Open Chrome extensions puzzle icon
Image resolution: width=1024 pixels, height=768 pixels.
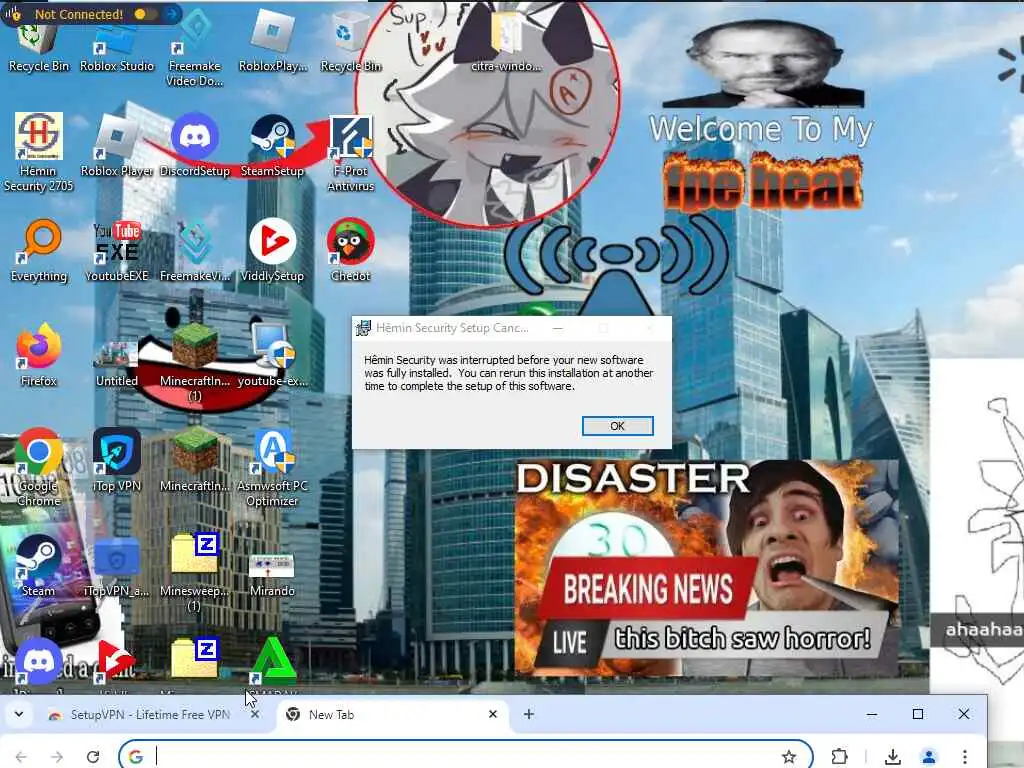(839, 756)
